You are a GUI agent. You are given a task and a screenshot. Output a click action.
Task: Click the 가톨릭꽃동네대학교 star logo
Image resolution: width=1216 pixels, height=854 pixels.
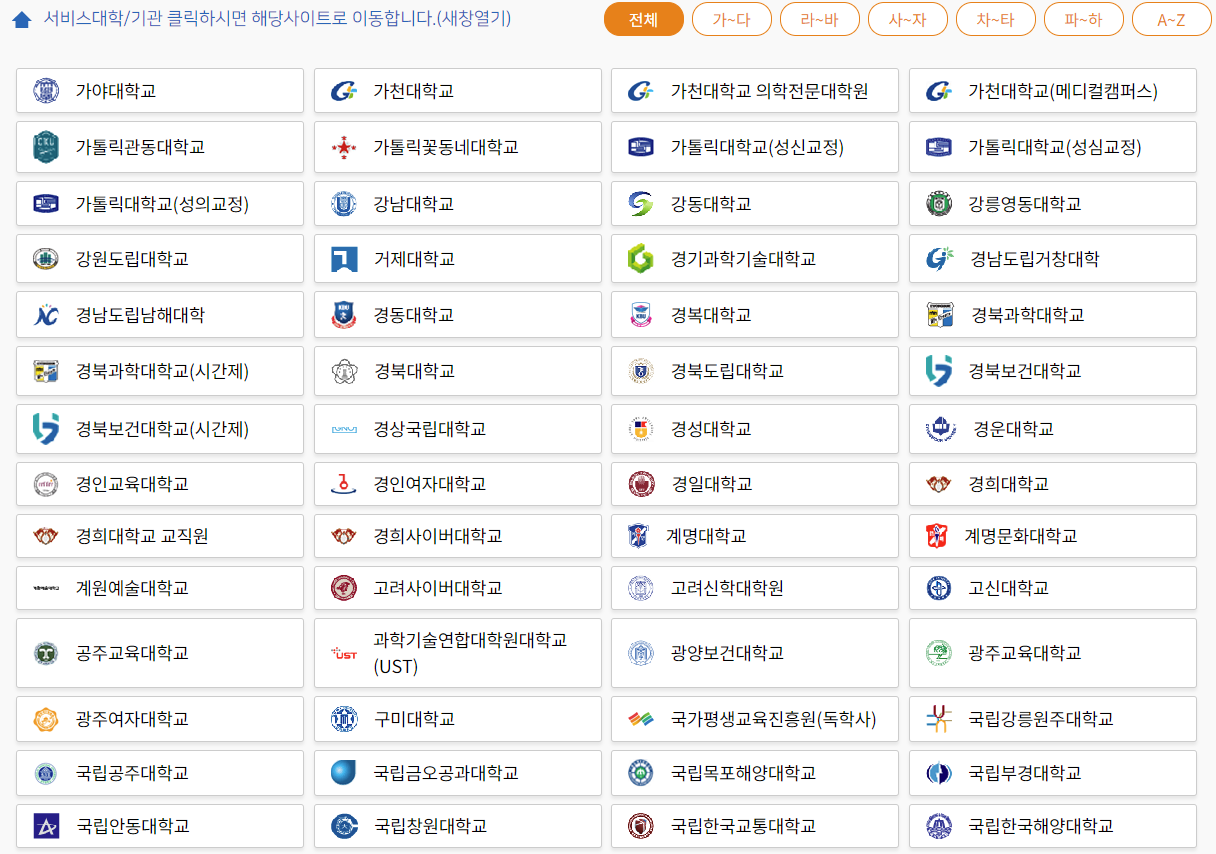[x=344, y=148]
